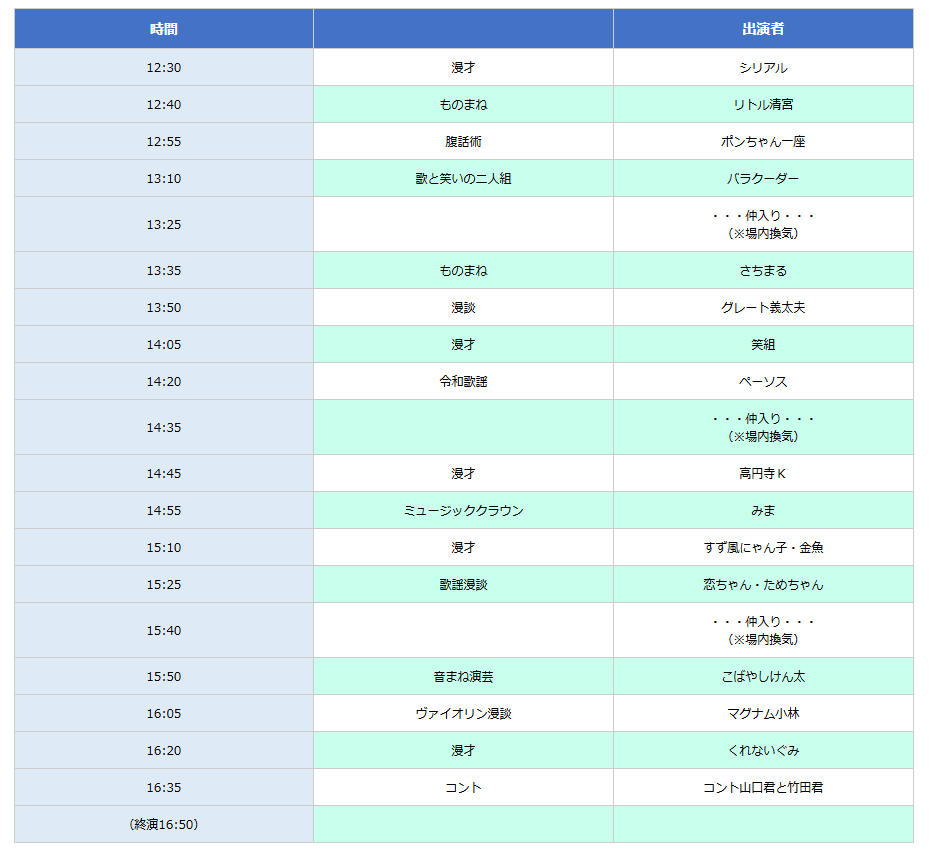
Task: Click the 15:10 time cell
Action: pos(164,547)
